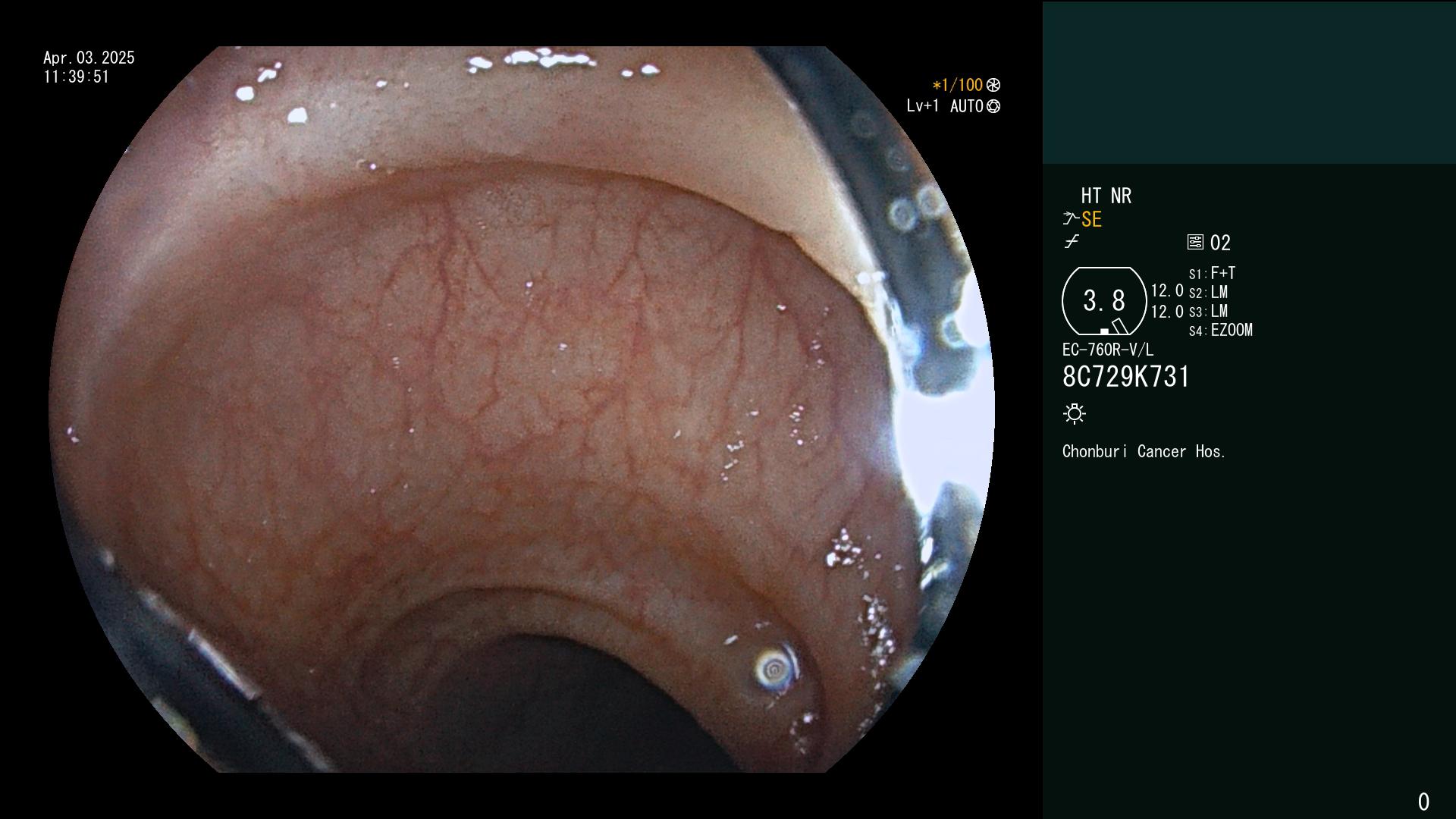The height and width of the screenshot is (819, 1456).
Task: Click the shutter speed snowflake icon beside 1/100
Action: (993, 85)
